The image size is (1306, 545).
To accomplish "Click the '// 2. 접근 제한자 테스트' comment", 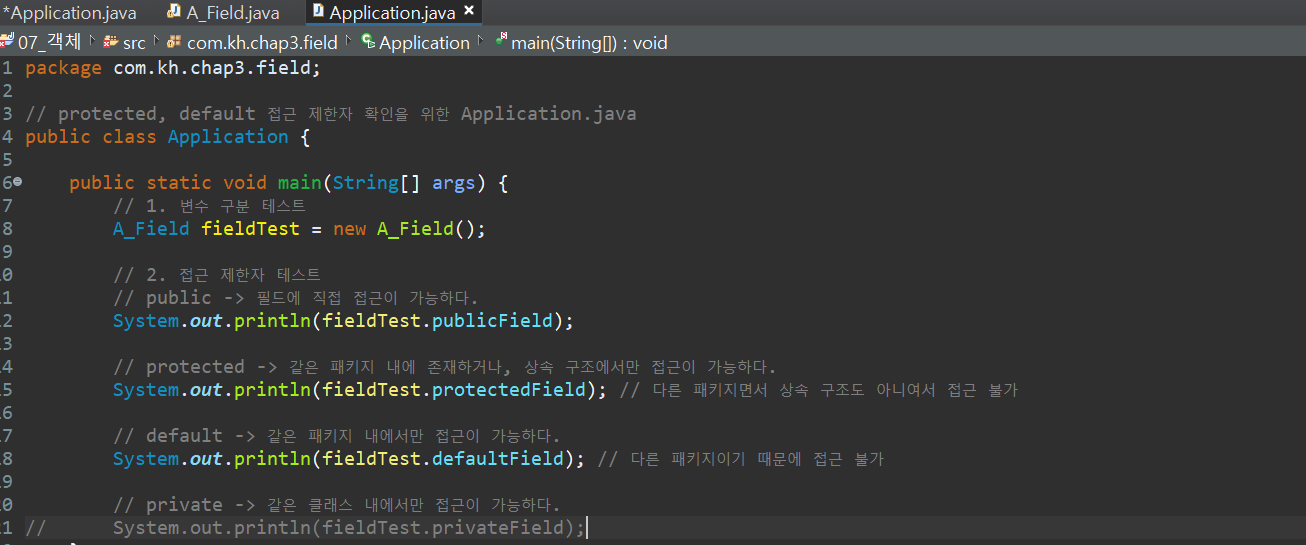I will tap(217, 275).
